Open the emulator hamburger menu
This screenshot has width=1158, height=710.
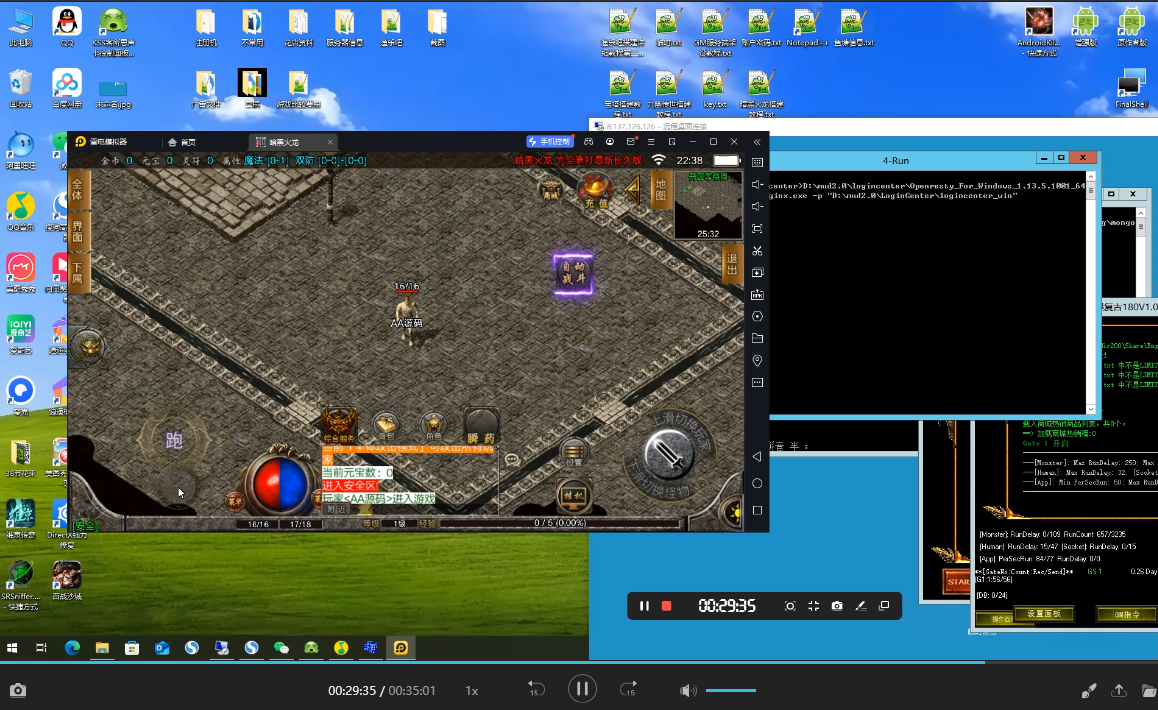(x=651, y=141)
